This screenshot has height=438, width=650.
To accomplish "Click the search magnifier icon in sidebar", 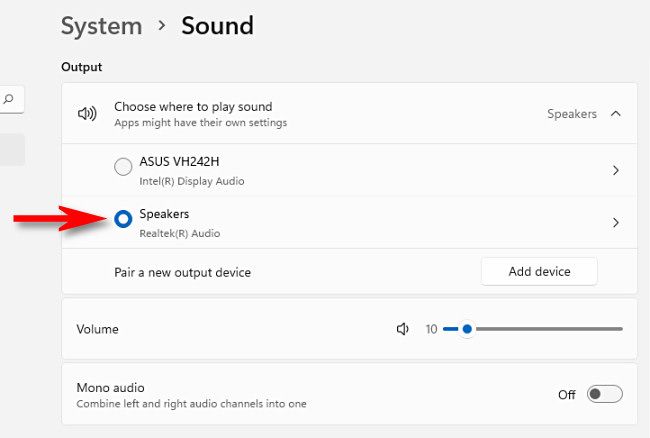I will (8, 99).
